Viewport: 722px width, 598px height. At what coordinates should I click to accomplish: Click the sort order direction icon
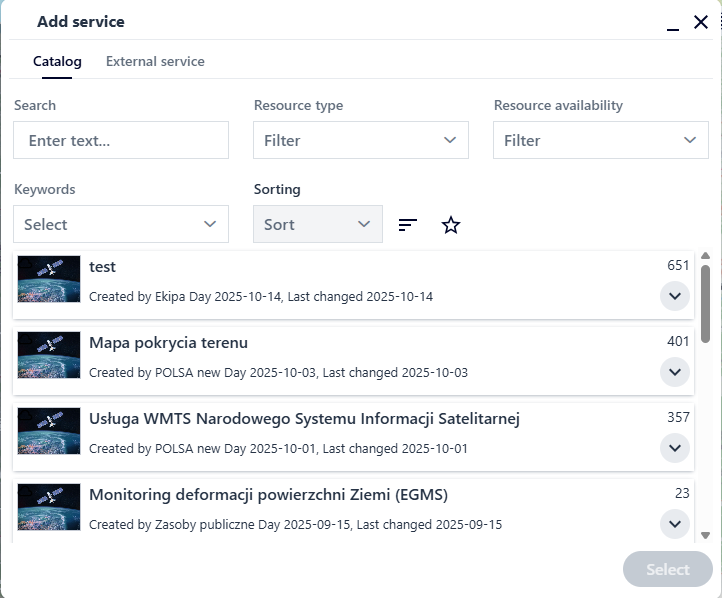(407, 225)
